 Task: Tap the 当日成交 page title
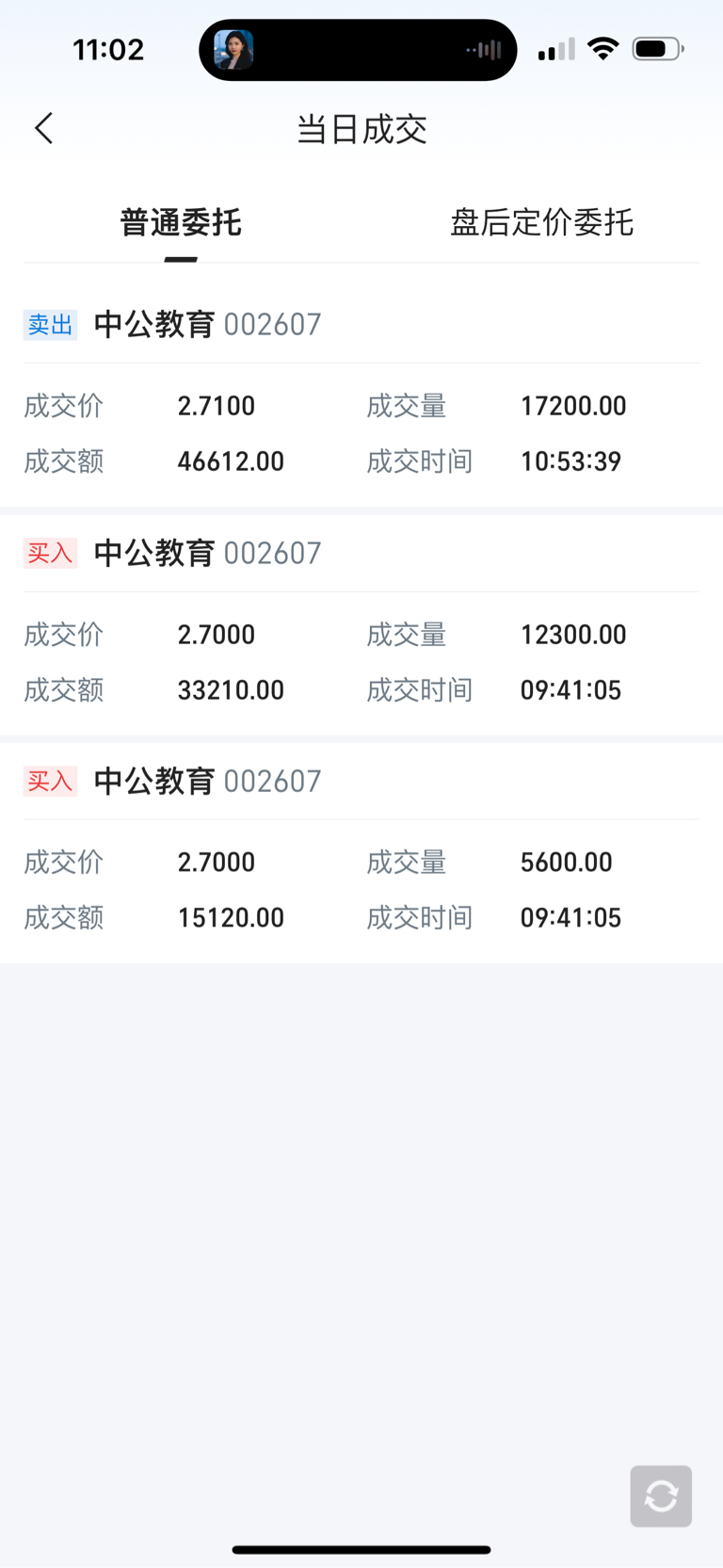pyautogui.click(x=361, y=129)
